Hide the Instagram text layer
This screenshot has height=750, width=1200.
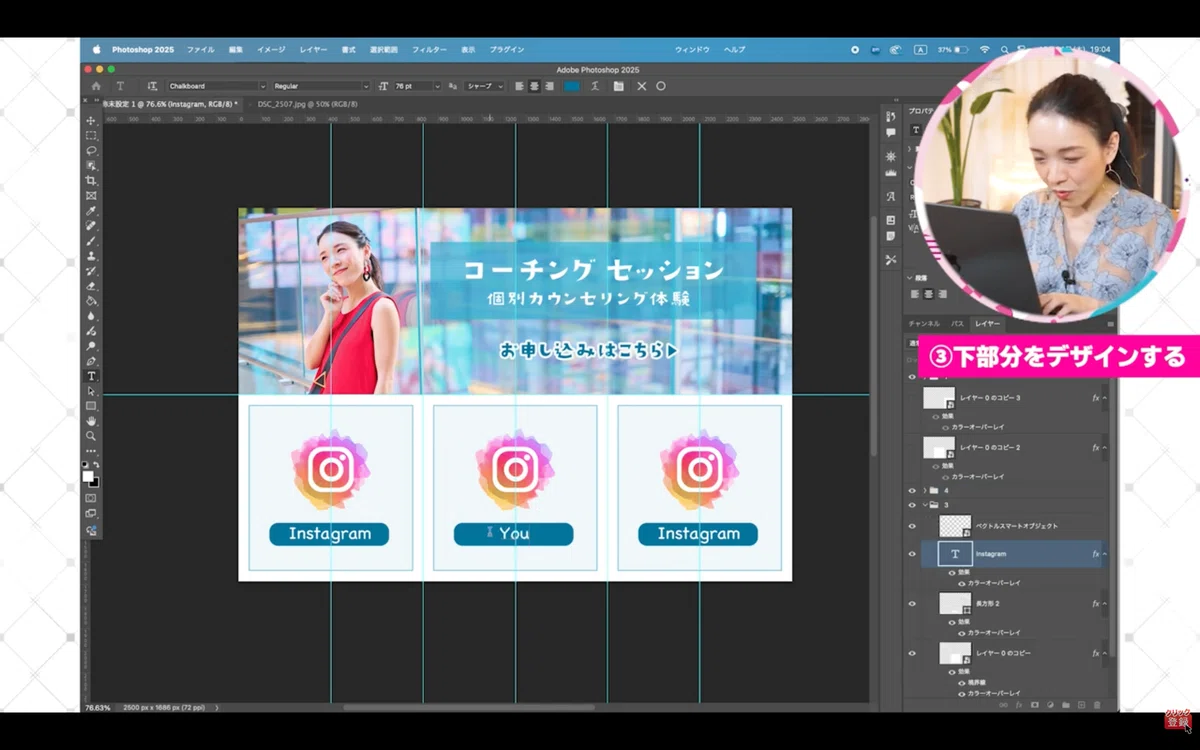coord(911,554)
